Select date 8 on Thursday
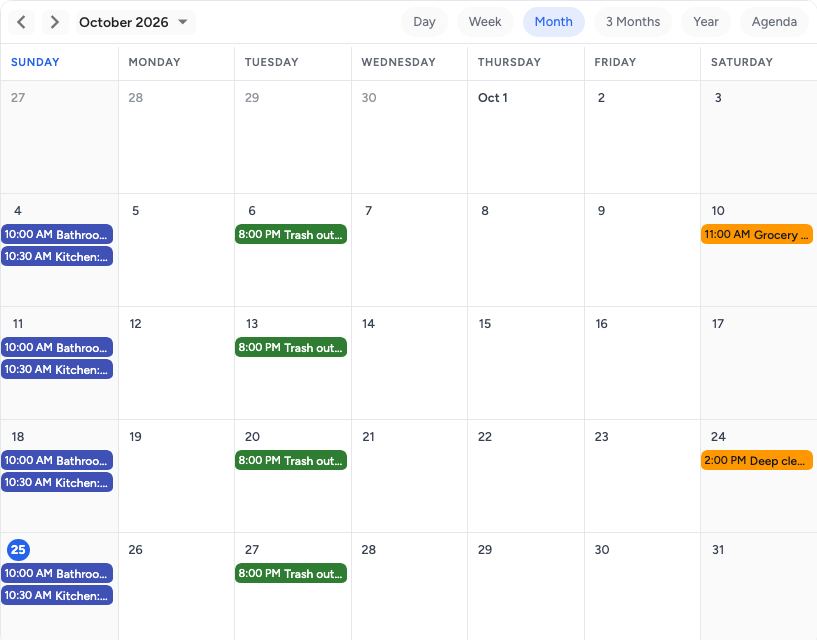This screenshot has height=640, width=817. tap(485, 211)
